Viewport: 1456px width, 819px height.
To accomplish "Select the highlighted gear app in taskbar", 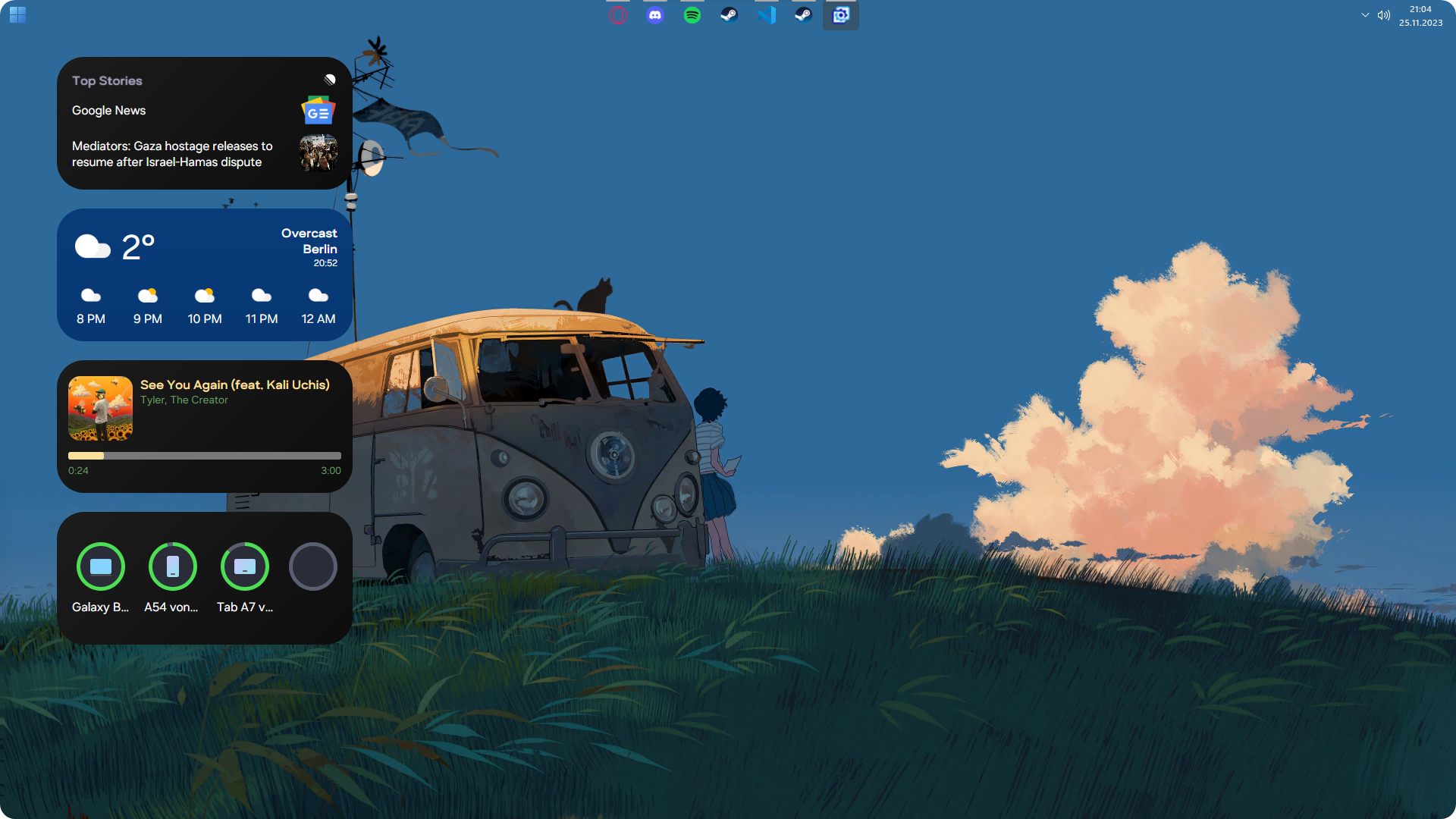I will [841, 15].
